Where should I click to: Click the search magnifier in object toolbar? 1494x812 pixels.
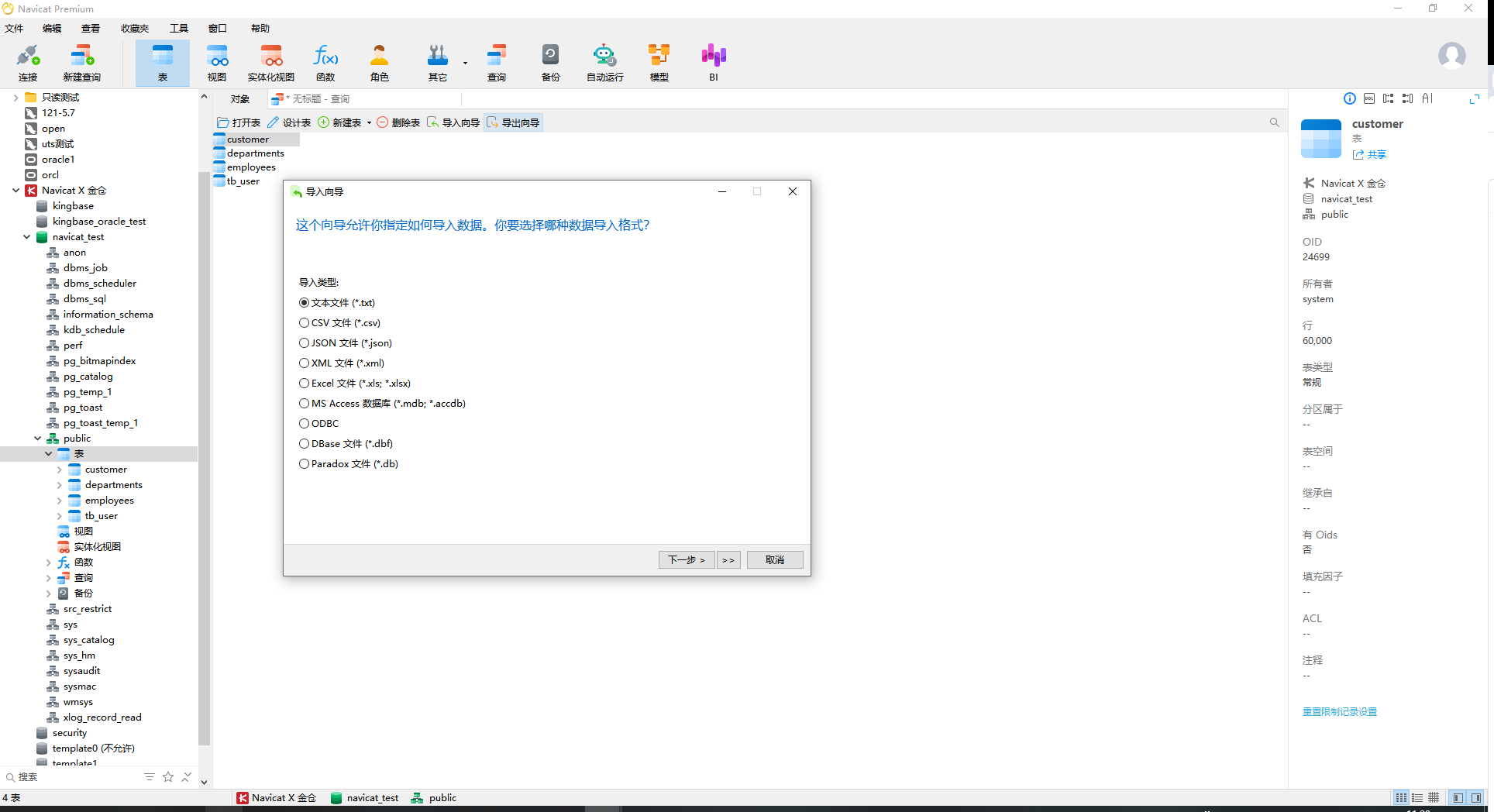(x=1274, y=122)
